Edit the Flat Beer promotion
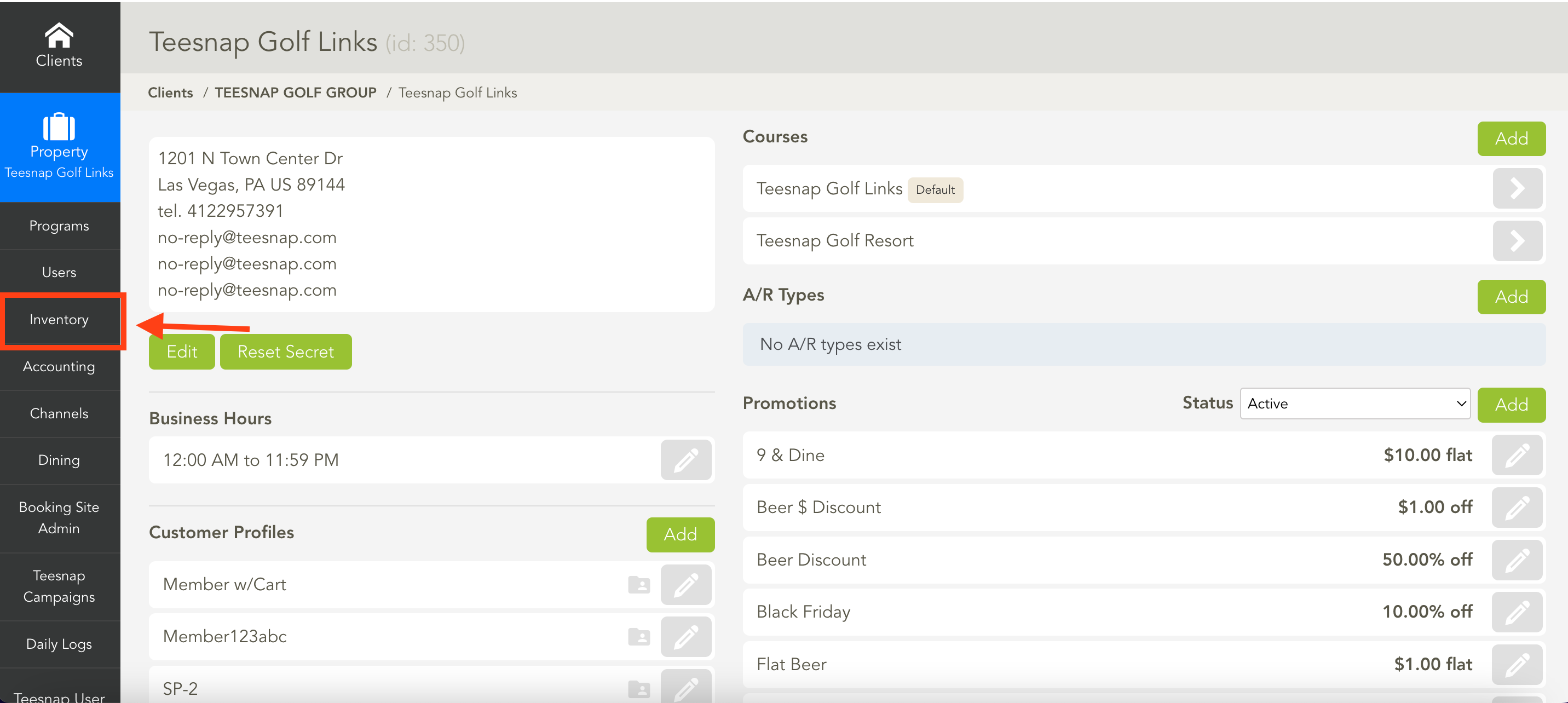Screen dimensions: 1568x703 pos(1517,664)
